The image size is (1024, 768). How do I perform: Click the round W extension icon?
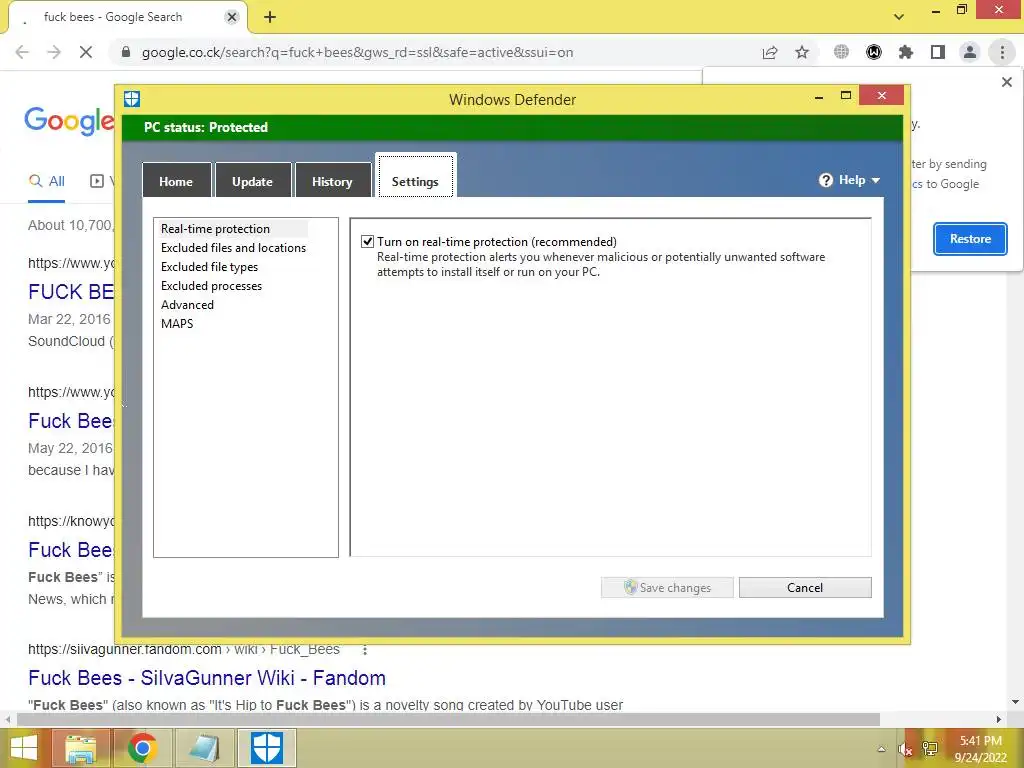click(x=874, y=52)
